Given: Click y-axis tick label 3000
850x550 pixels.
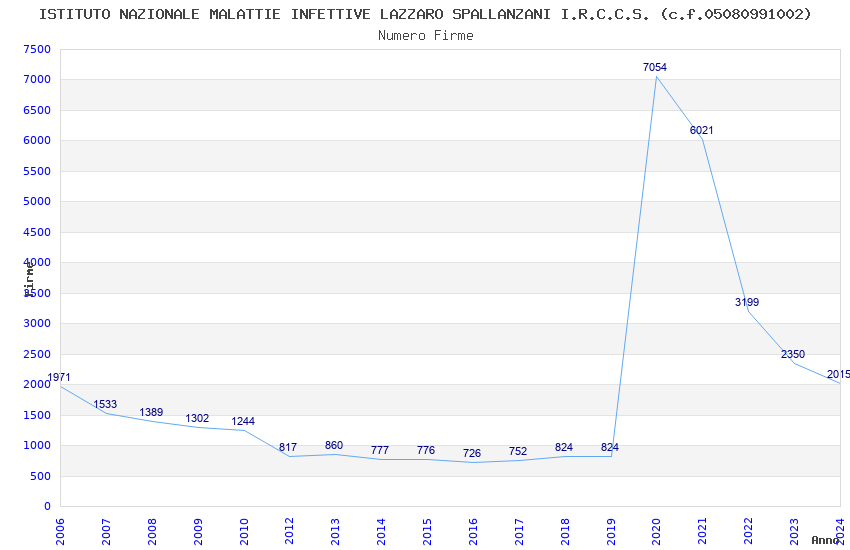Looking at the screenshot, I should (37, 324).
